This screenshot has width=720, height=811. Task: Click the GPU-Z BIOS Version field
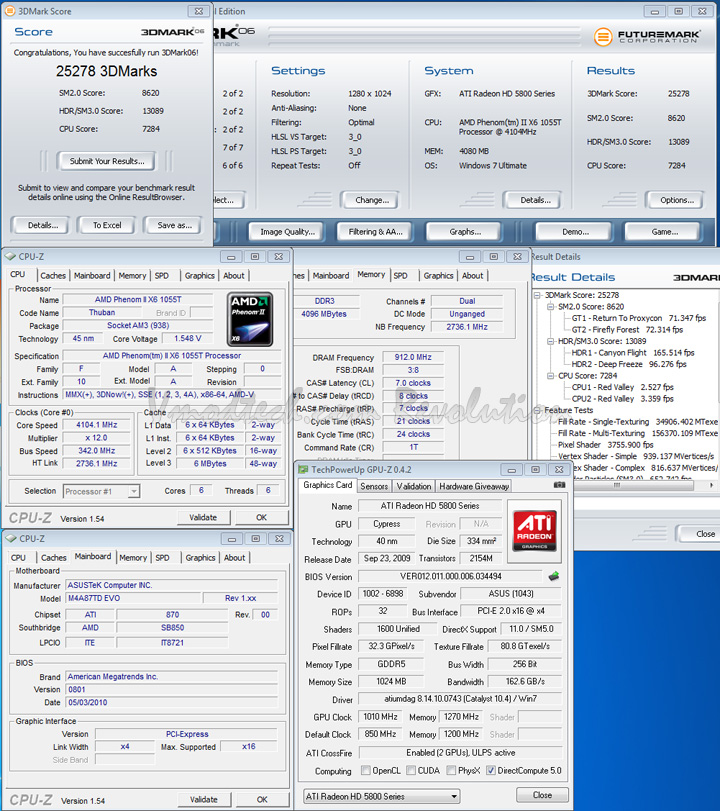pos(451,576)
